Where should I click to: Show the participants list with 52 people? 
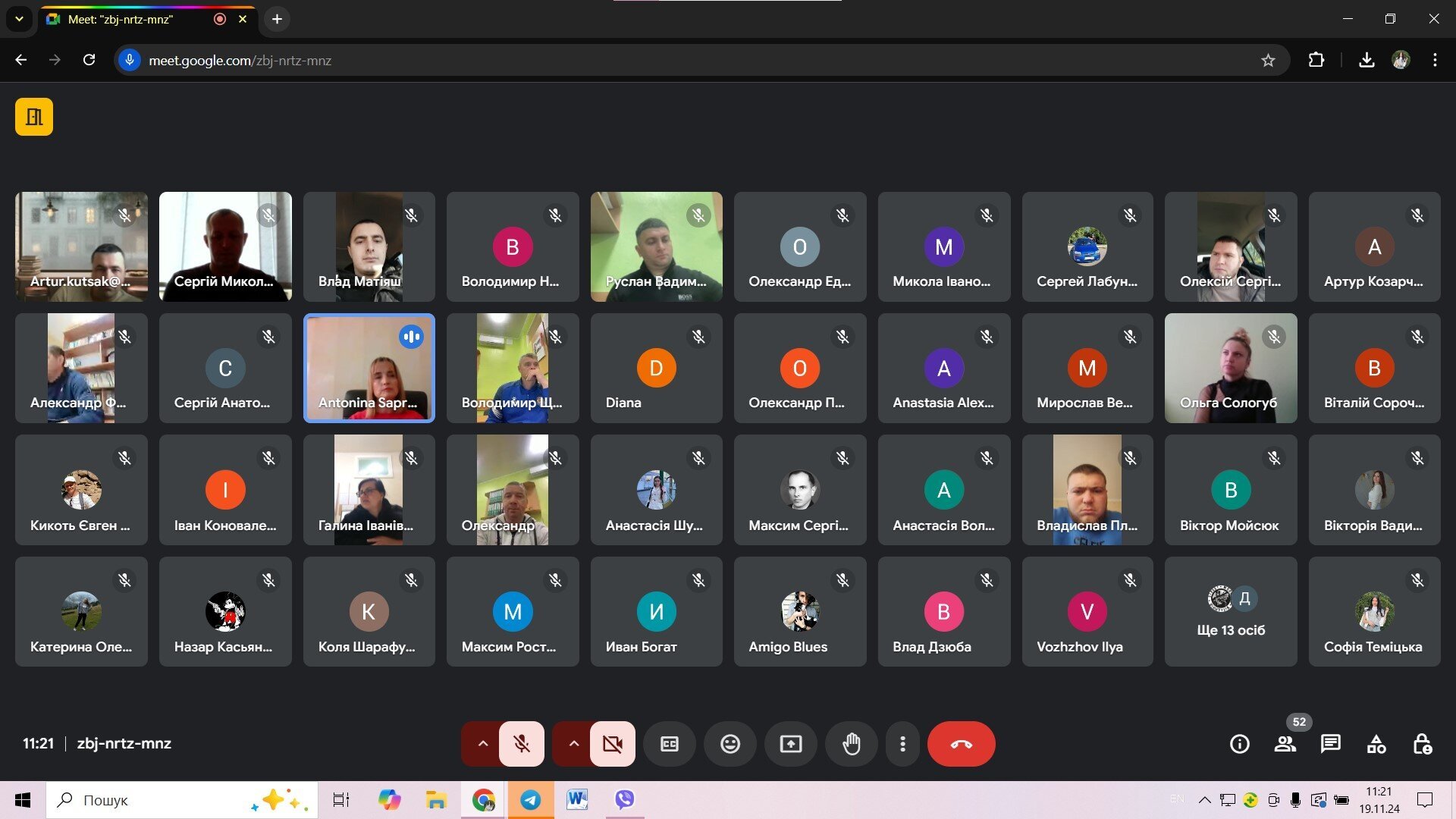(x=1285, y=744)
